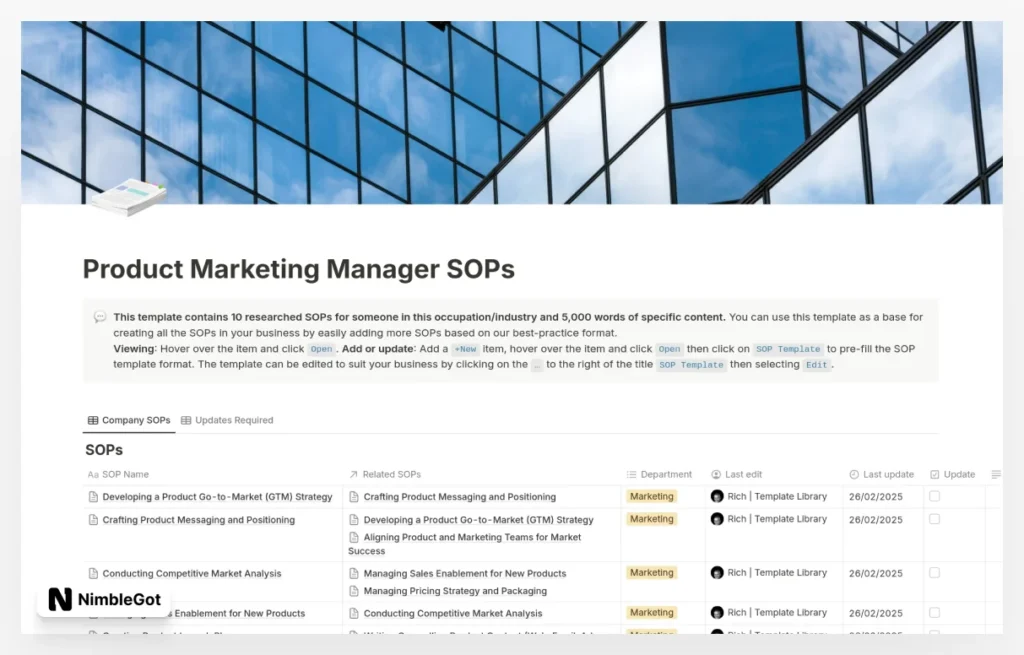Switch to the Company SOPs tab

click(128, 420)
